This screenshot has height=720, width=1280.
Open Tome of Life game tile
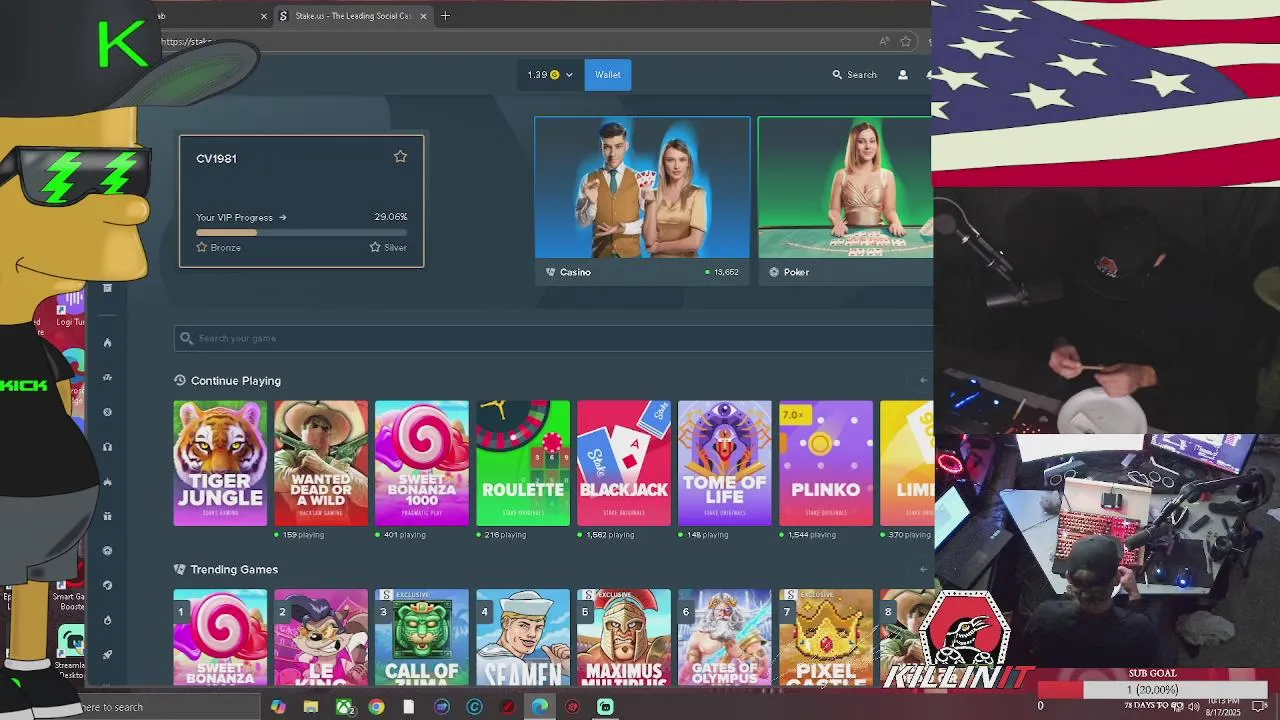[725, 463]
